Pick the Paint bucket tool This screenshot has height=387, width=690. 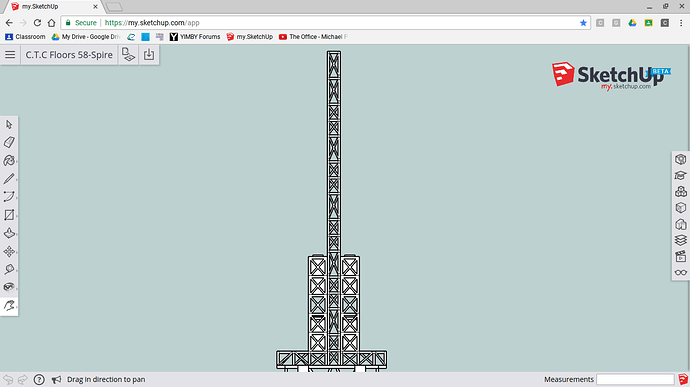[x=9, y=161]
